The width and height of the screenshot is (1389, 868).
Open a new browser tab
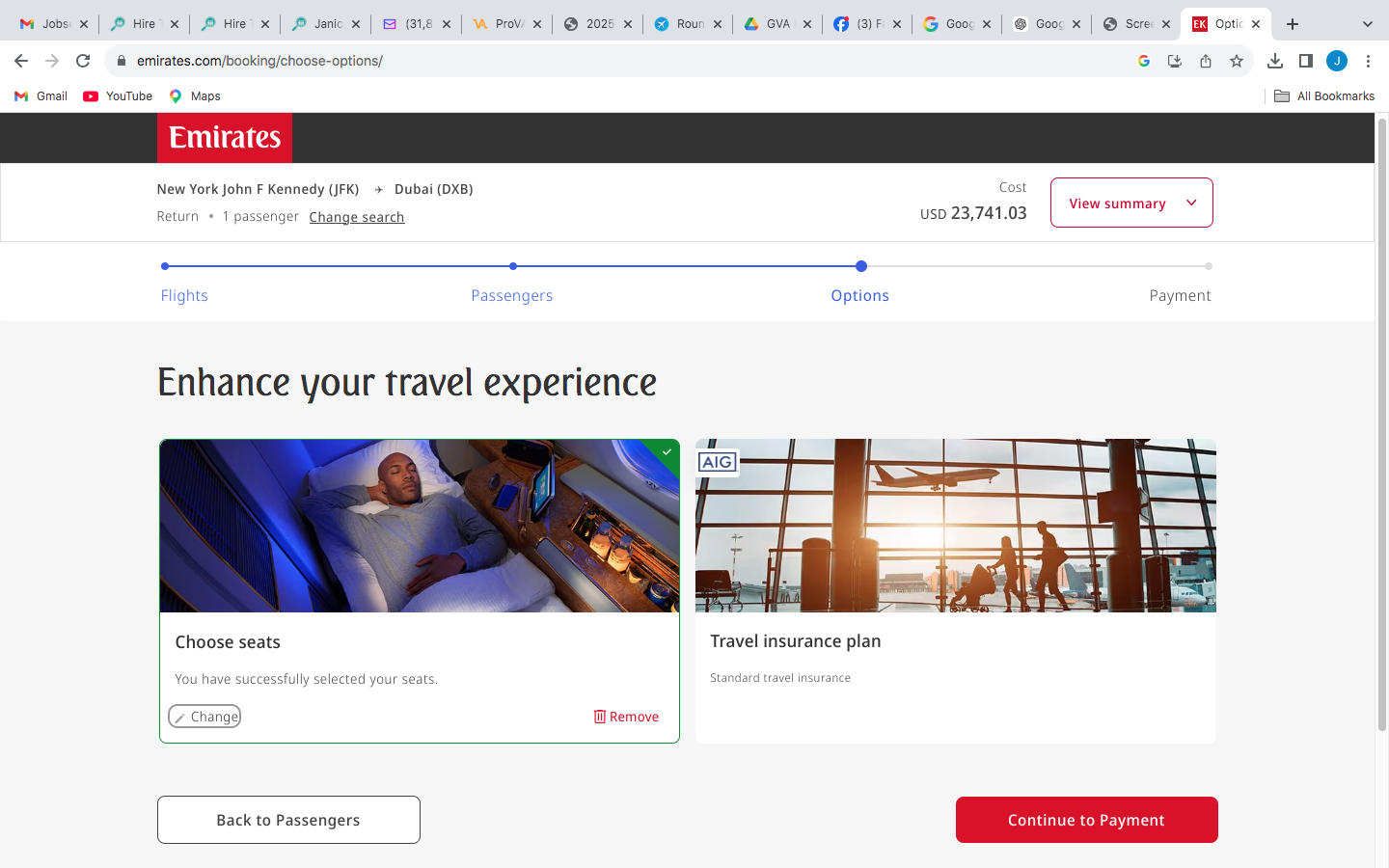tap(1293, 24)
